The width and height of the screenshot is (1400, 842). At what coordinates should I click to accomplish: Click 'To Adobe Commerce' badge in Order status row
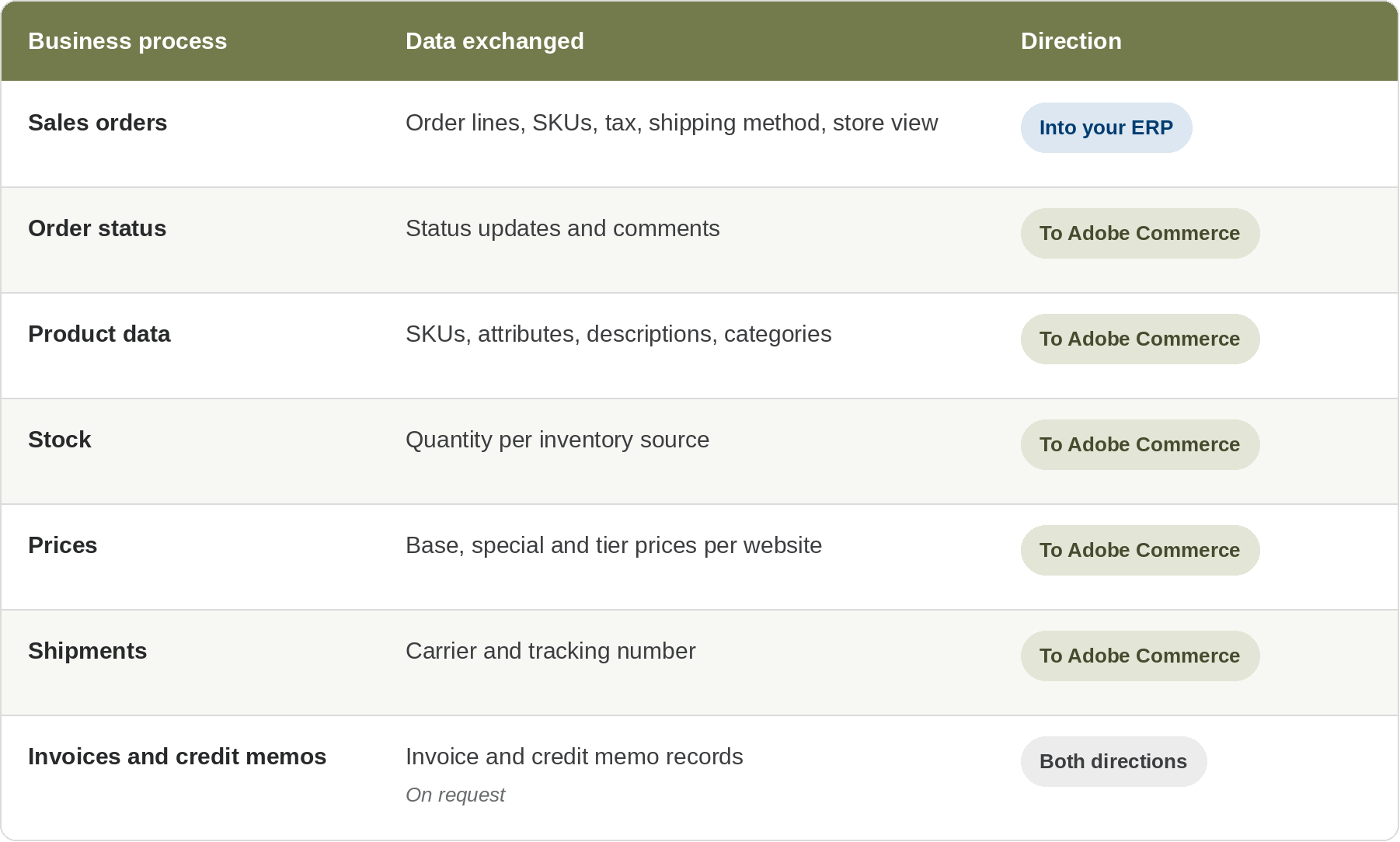tap(1140, 233)
